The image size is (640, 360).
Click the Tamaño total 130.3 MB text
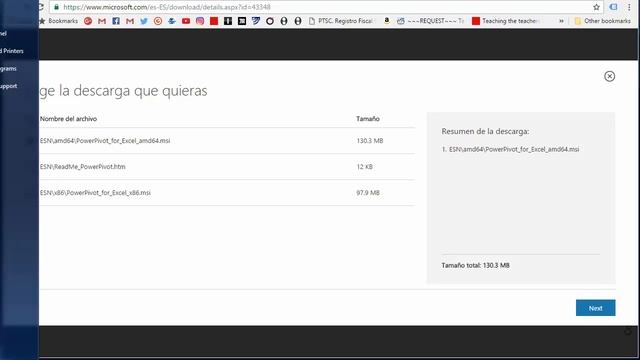point(475,265)
